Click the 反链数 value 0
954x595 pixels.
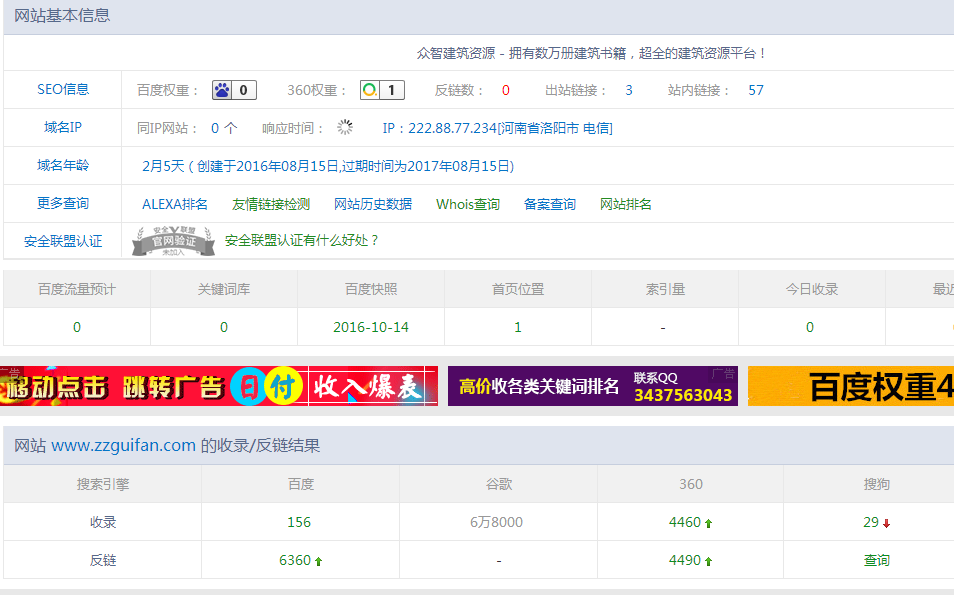506,90
